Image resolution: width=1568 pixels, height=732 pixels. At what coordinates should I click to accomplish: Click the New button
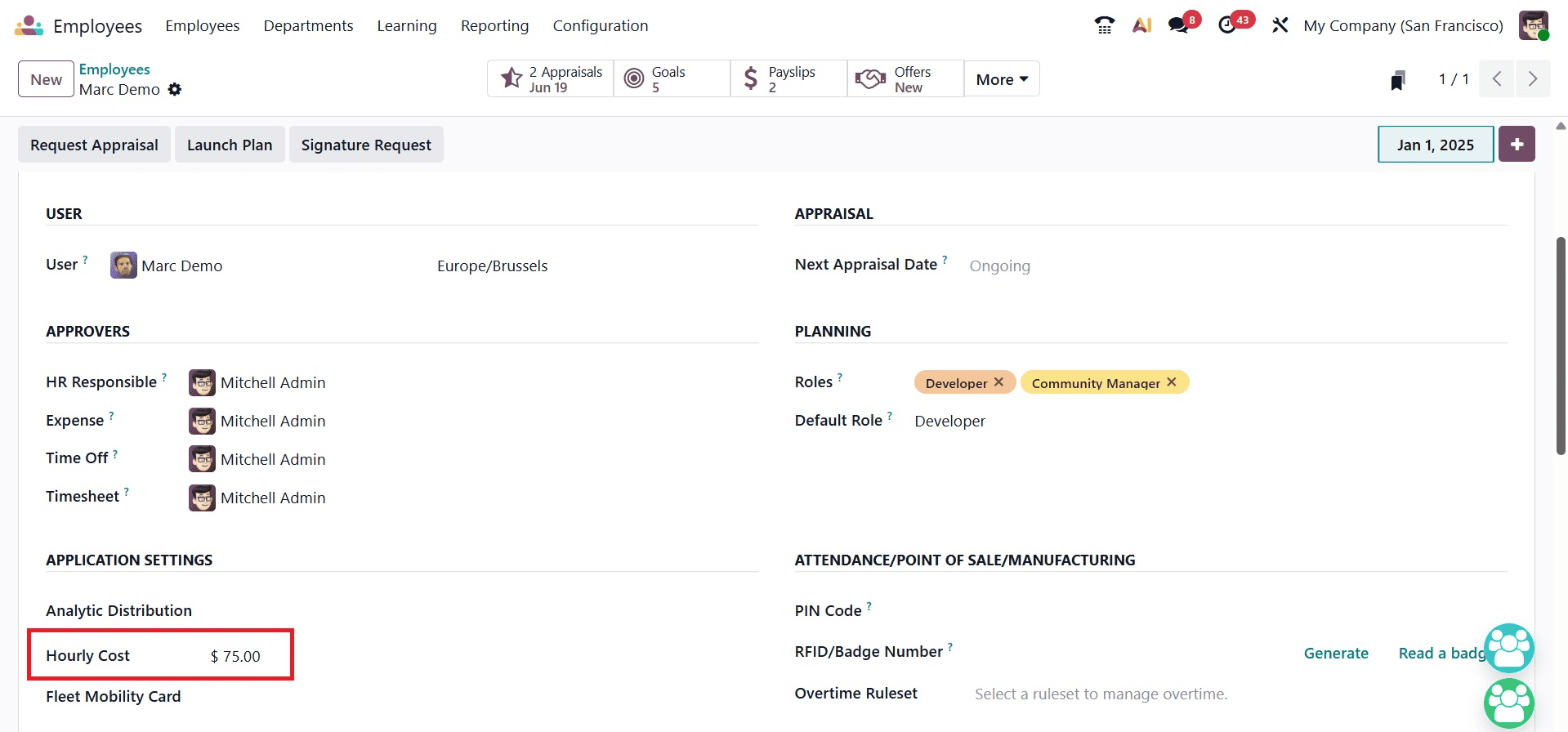point(46,79)
